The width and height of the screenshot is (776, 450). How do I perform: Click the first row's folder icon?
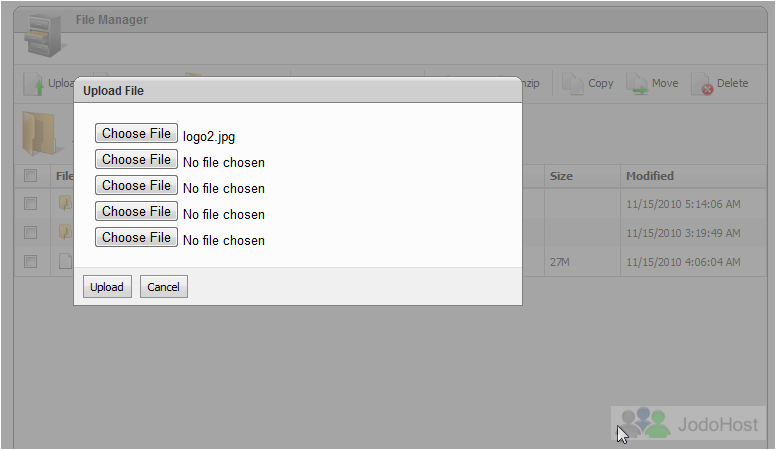(x=66, y=203)
